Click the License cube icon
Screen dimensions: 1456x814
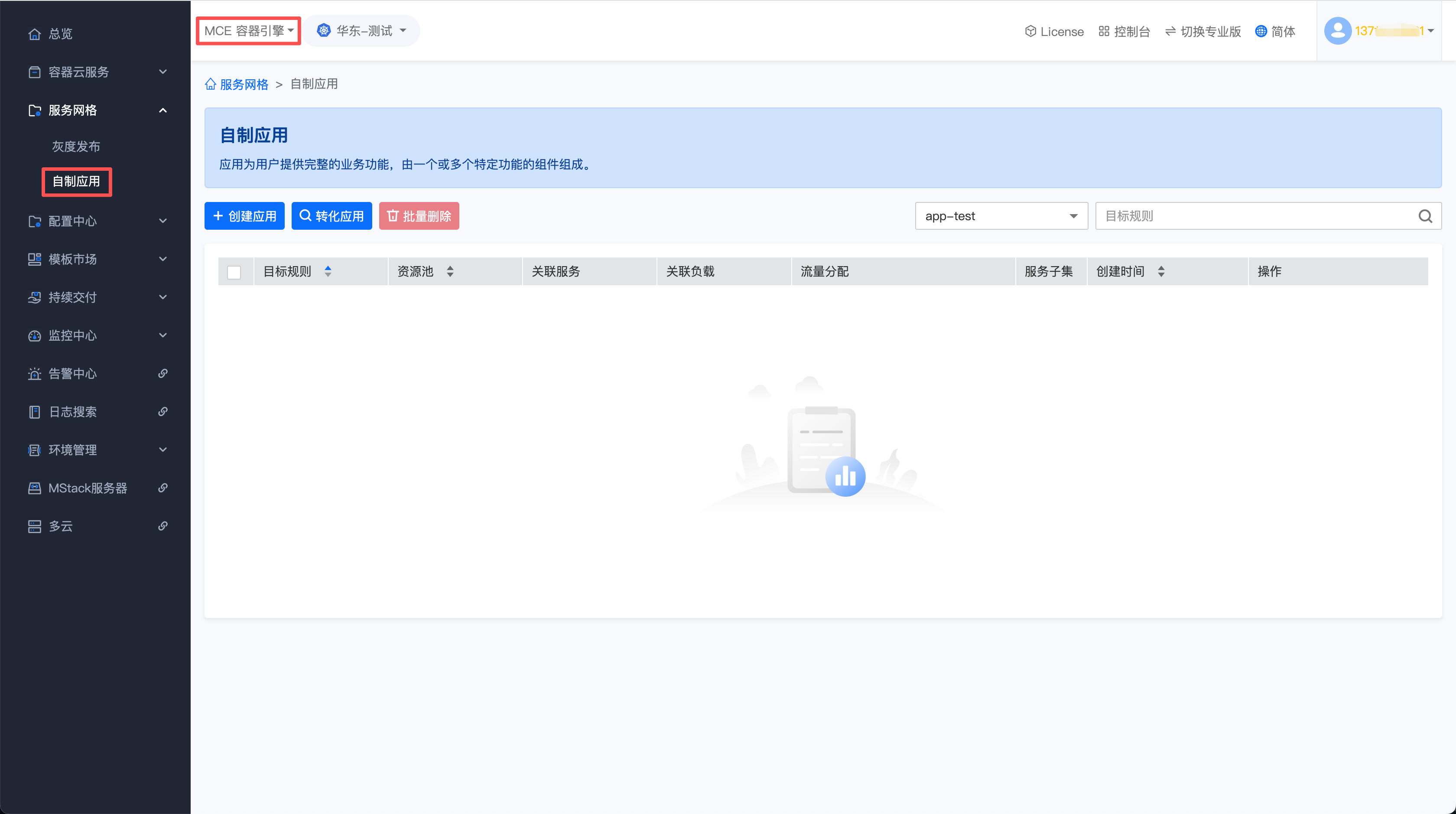click(1030, 32)
